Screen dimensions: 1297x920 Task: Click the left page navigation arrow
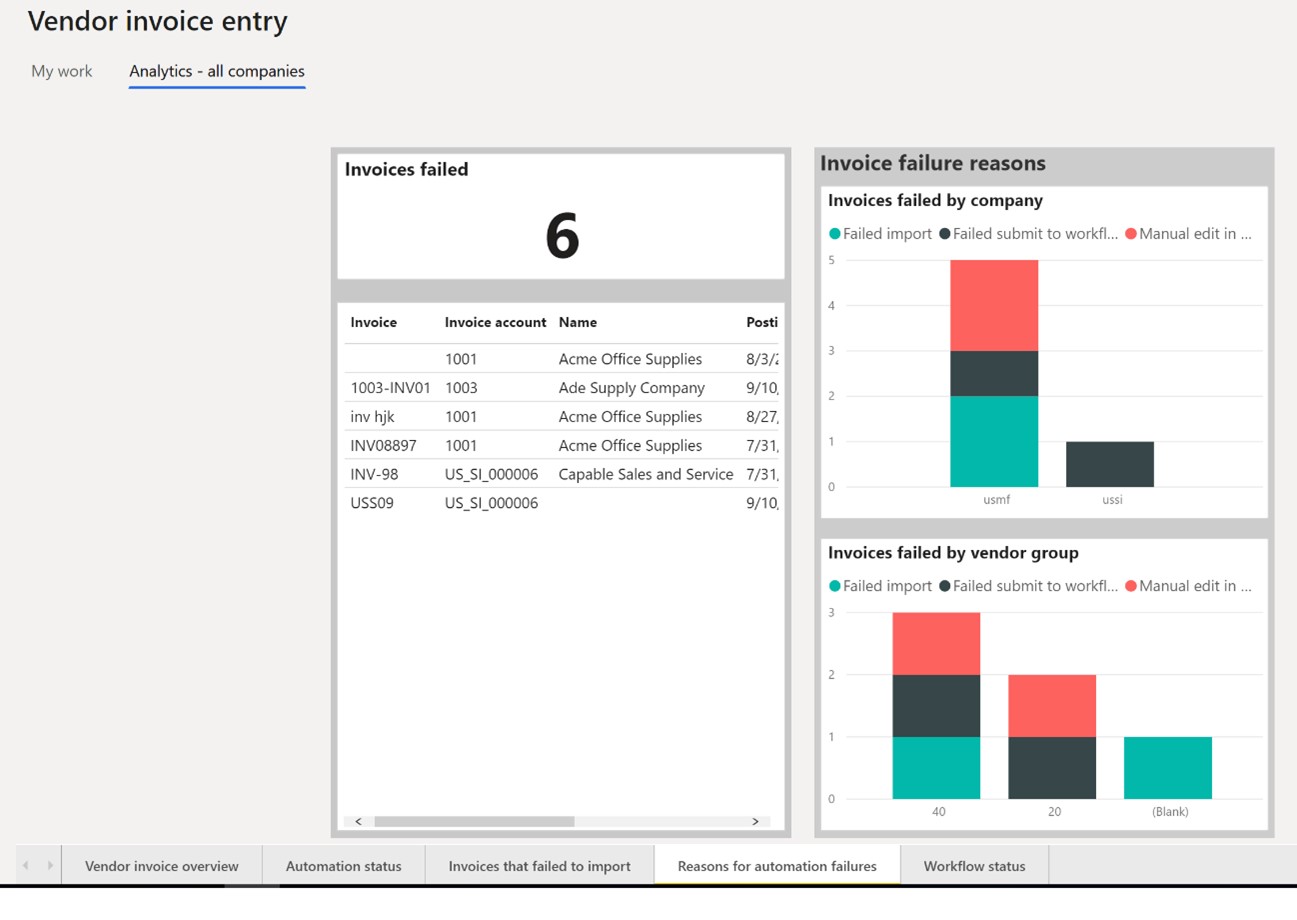pyautogui.click(x=24, y=865)
